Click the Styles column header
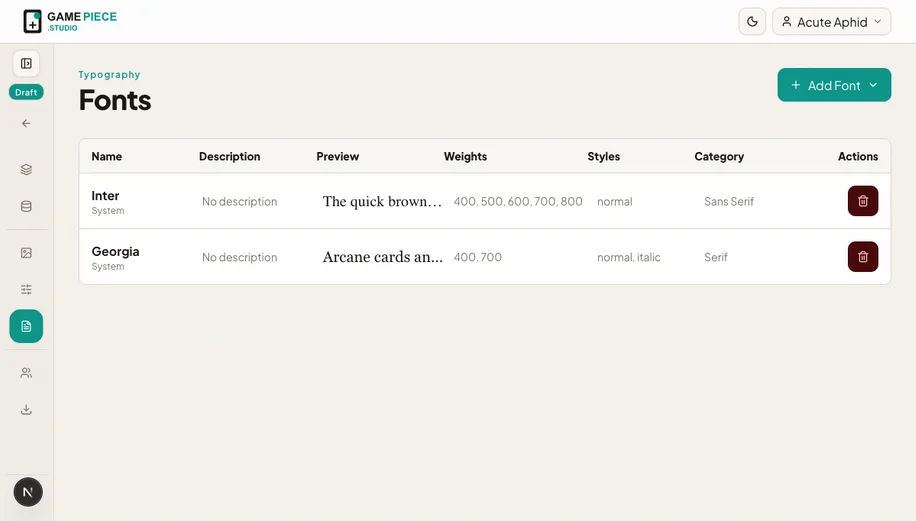 [603, 156]
